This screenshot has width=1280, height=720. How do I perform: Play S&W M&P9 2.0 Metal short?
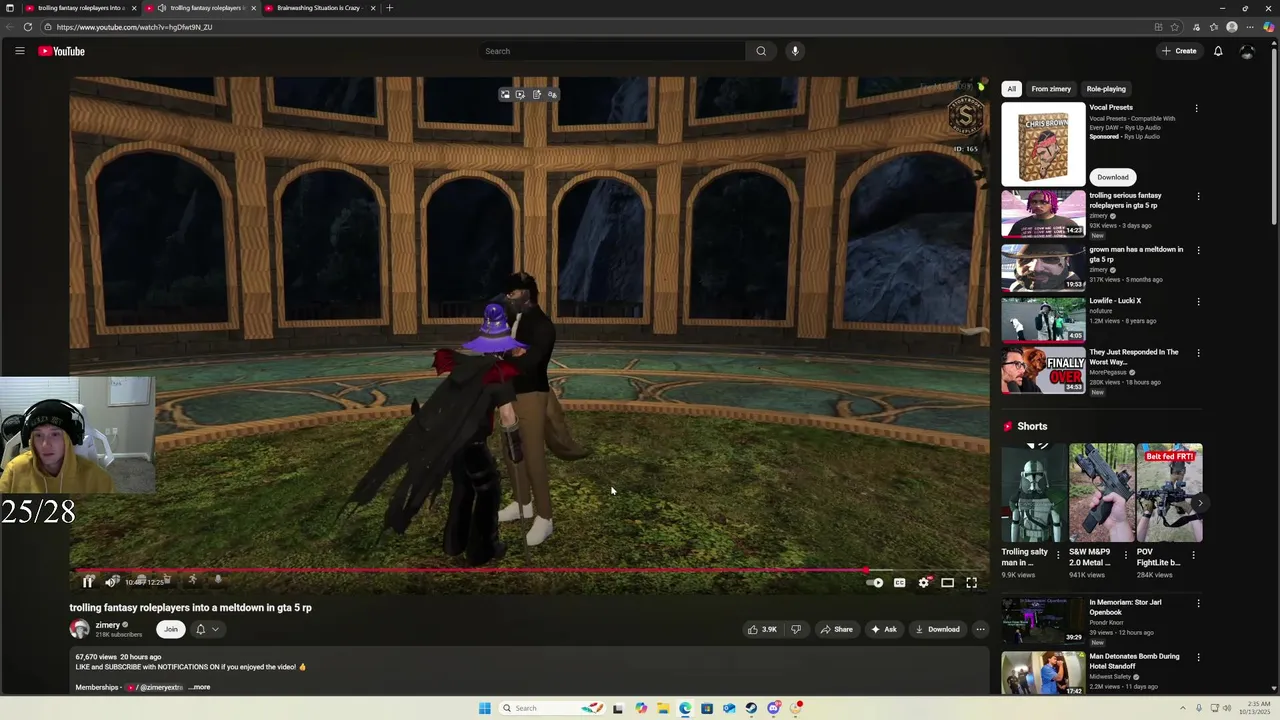(x=1101, y=493)
